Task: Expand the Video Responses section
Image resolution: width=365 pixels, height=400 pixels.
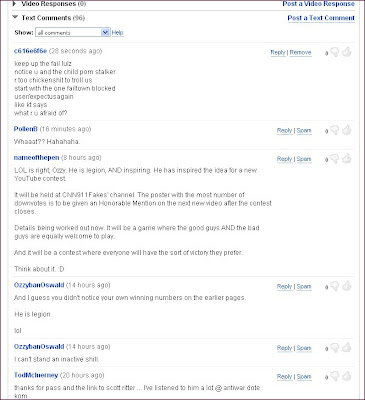Action: pyautogui.click(x=15, y=4)
